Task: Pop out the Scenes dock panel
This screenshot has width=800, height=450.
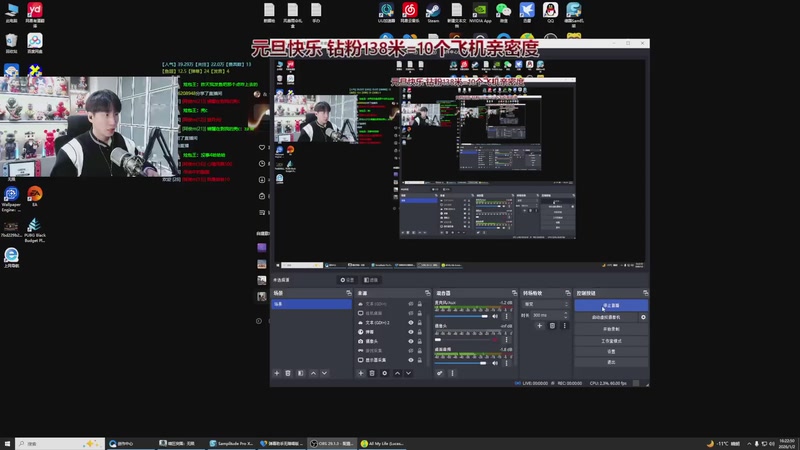Action: [349, 293]
